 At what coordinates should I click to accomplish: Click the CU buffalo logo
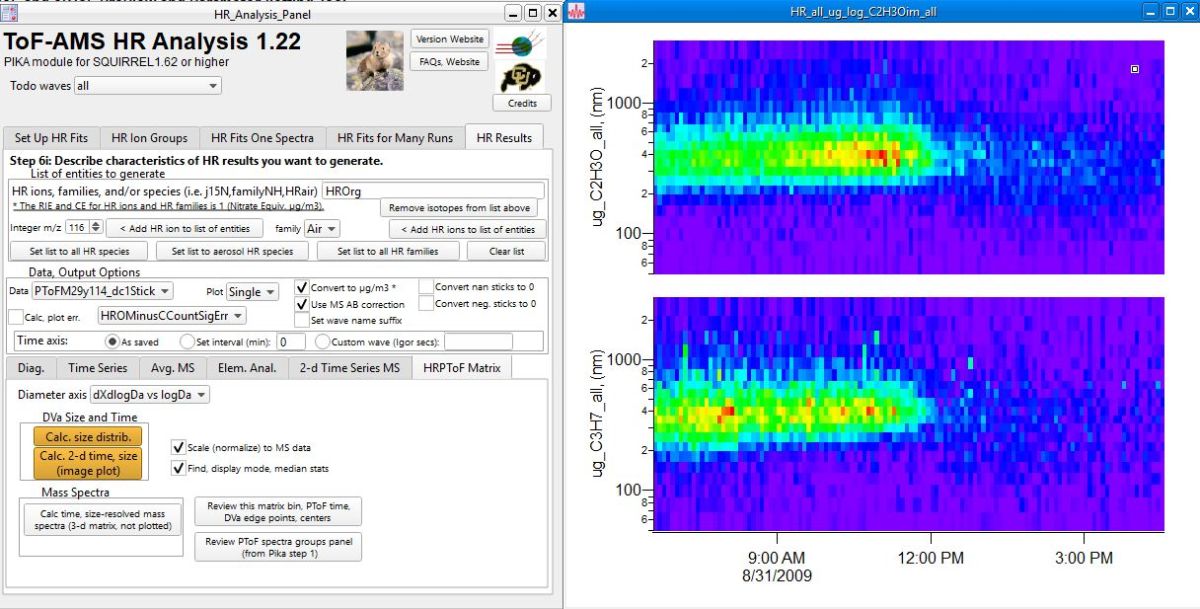point(522,79)
